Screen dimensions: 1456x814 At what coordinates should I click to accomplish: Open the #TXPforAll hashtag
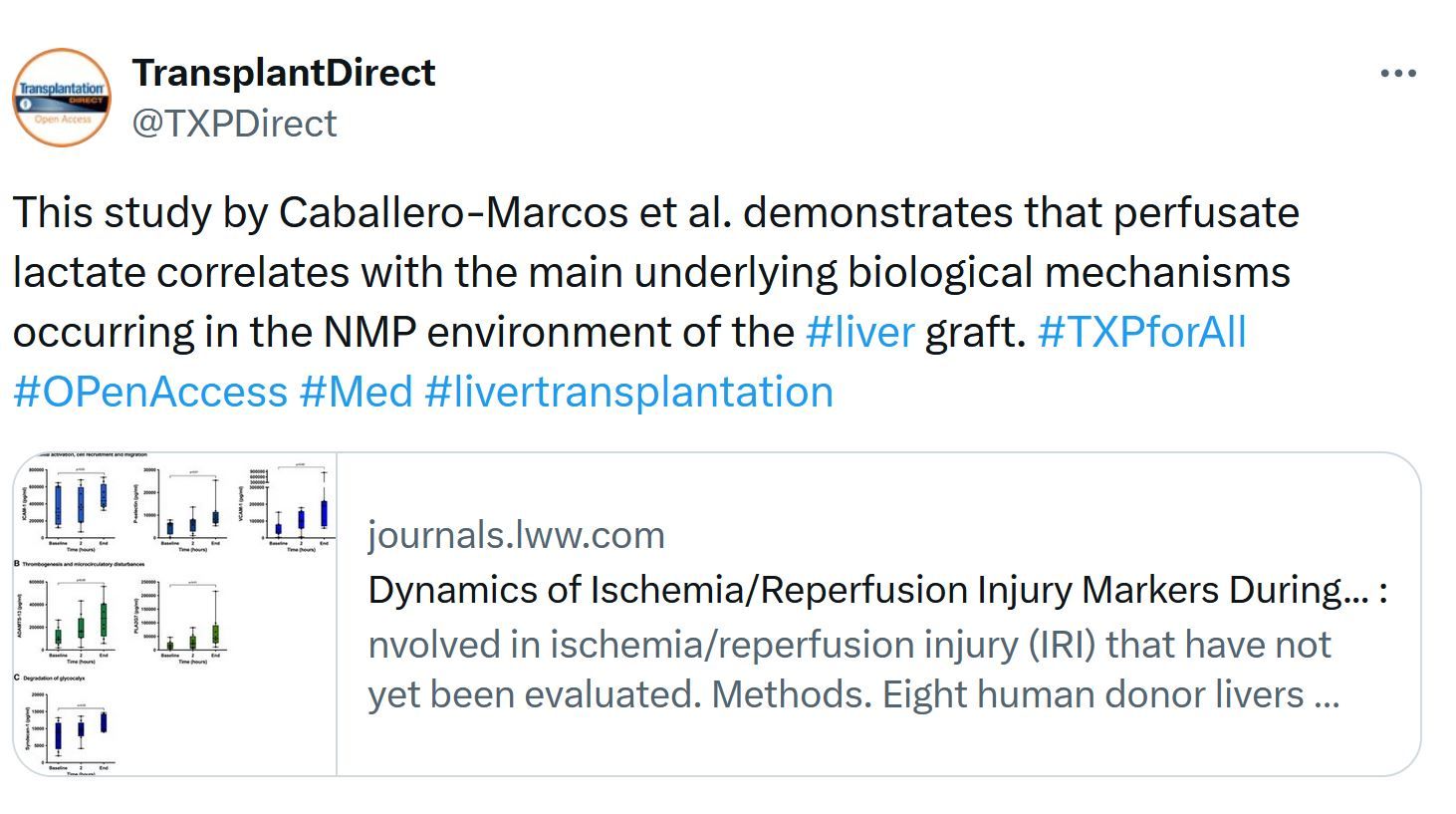coord(1141,332)
